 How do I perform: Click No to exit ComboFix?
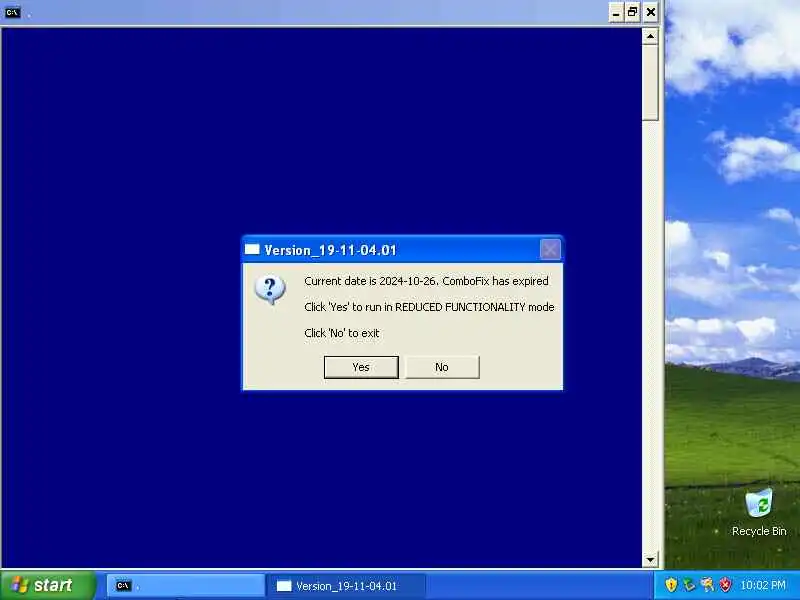pos(442,367)
